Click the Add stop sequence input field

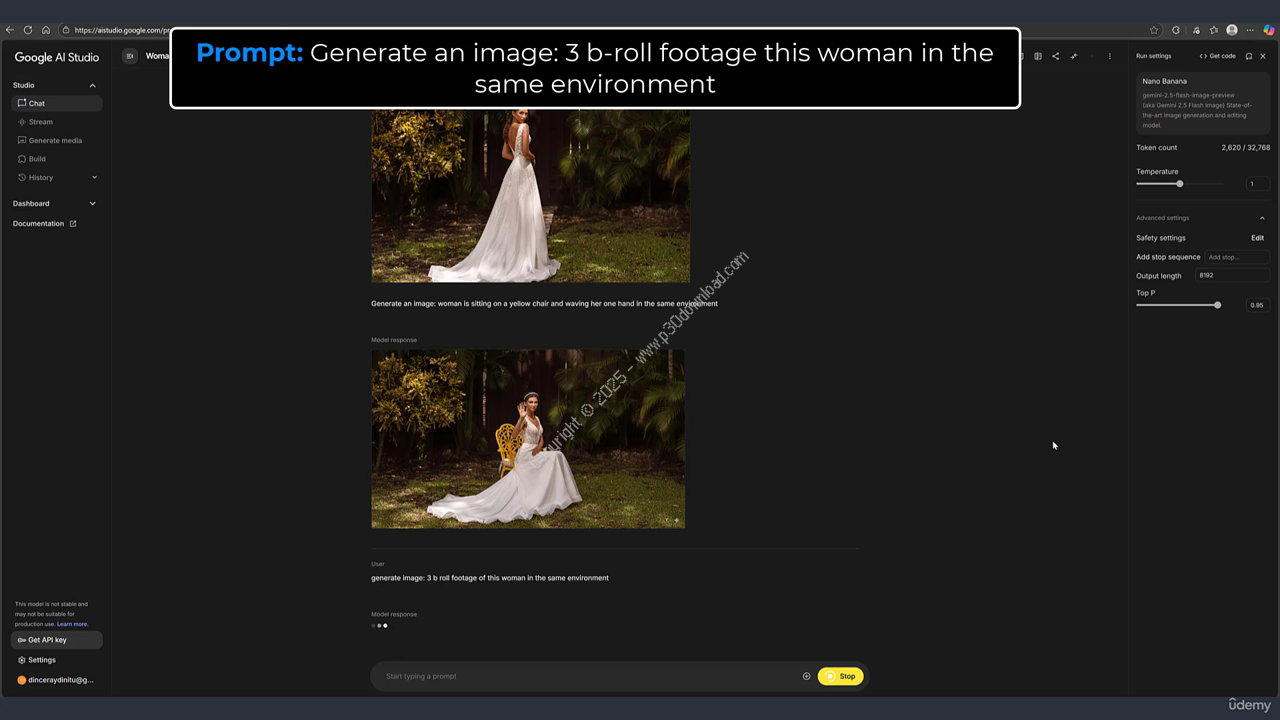point(1236,257)
